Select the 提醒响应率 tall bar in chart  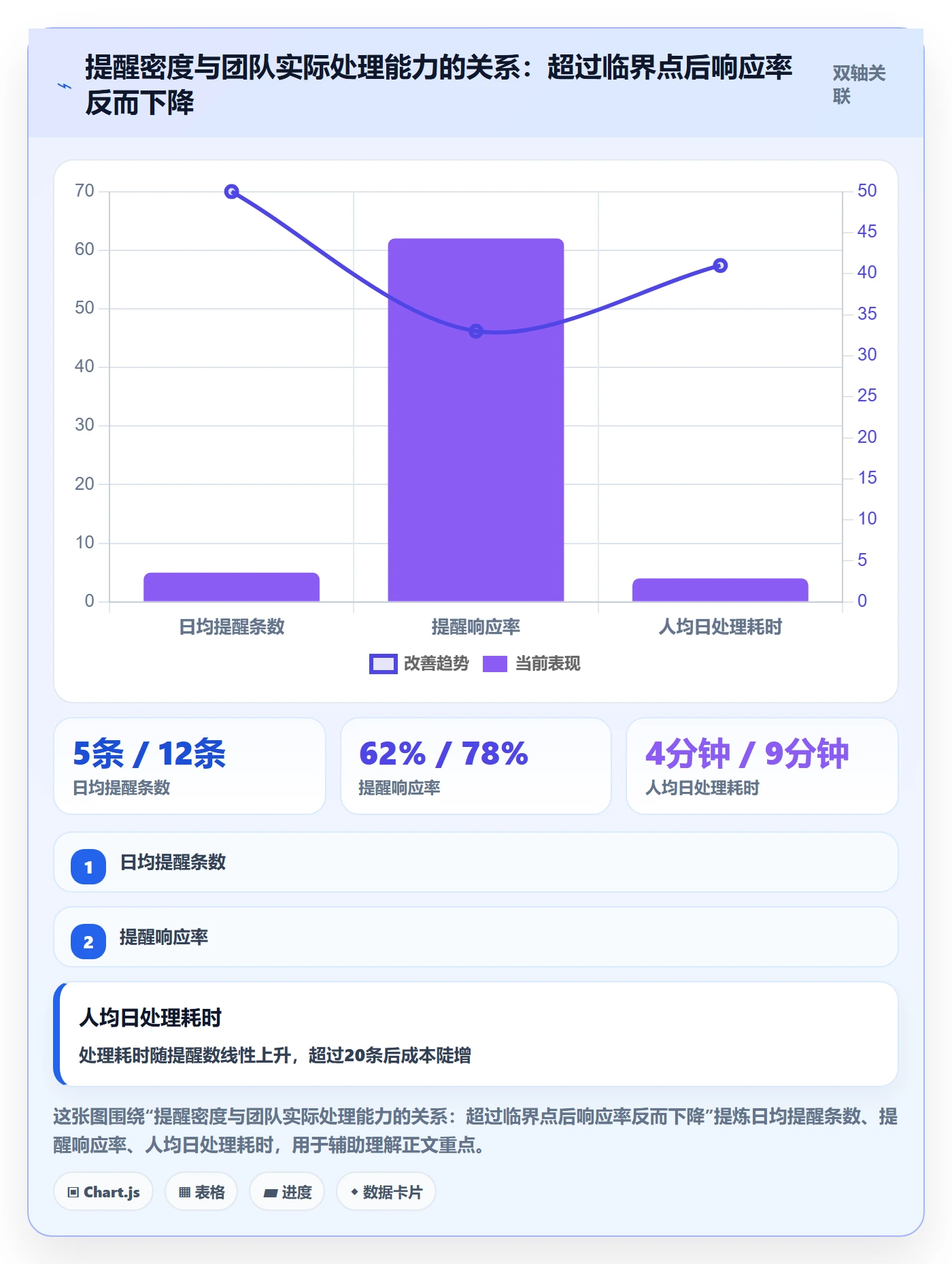point(476,420)
